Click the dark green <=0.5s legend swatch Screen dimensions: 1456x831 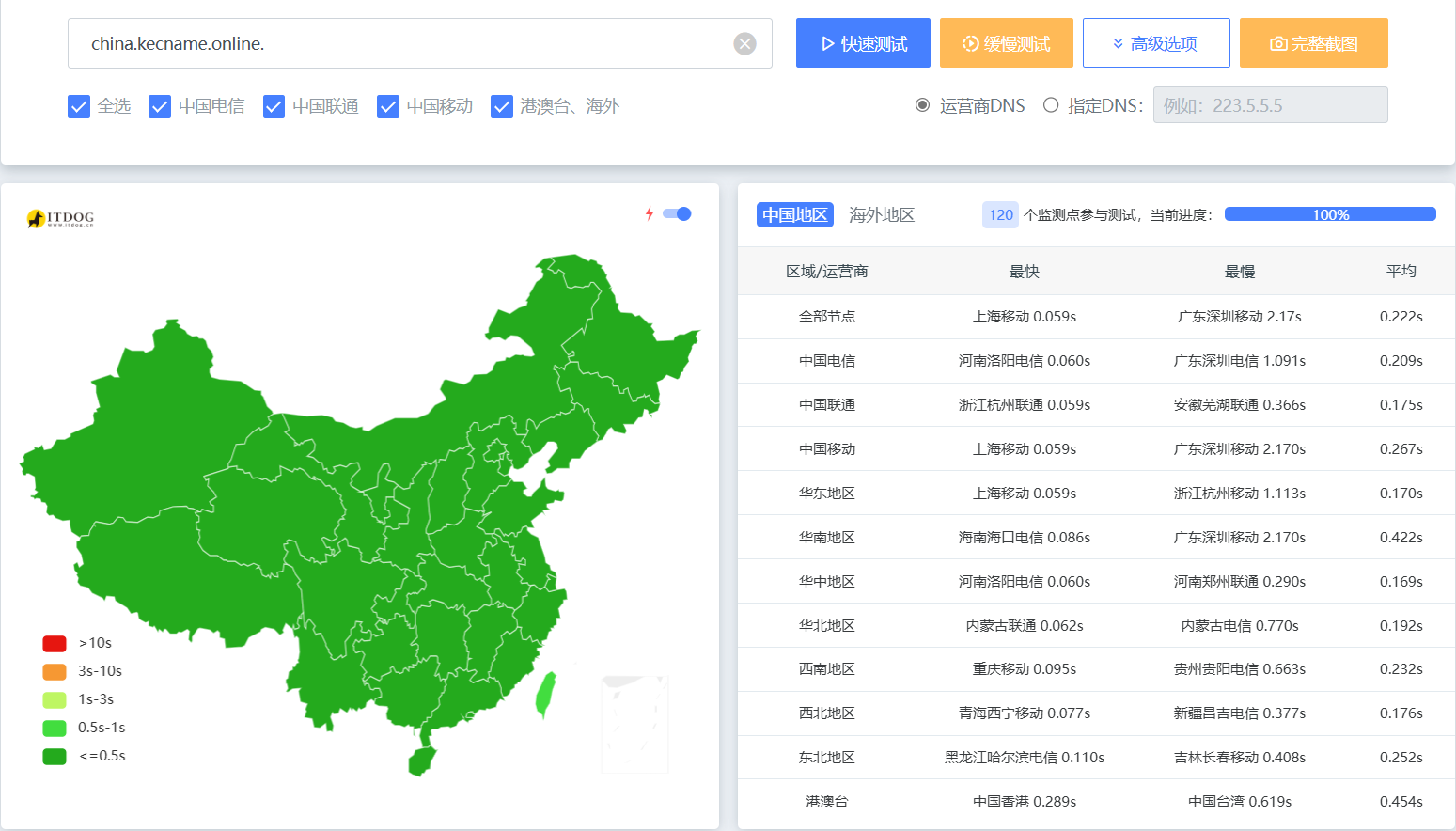55,756
